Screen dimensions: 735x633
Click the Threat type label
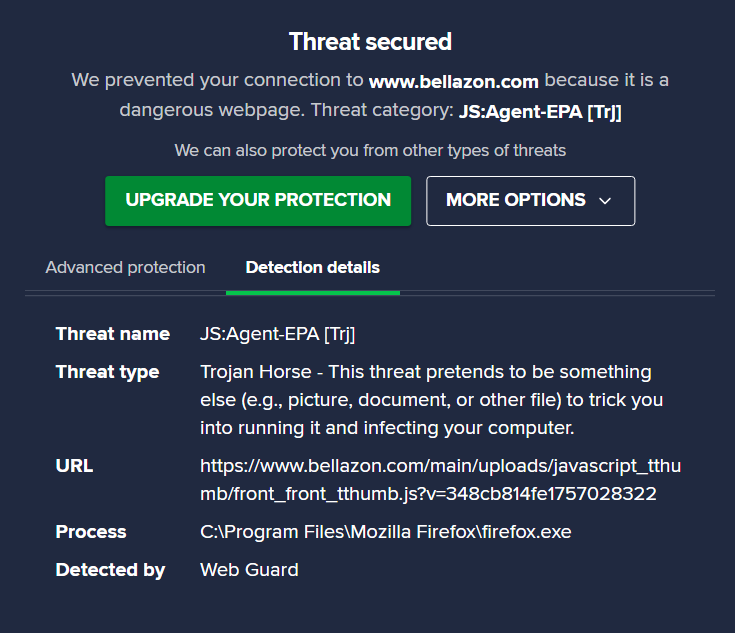tap(107, 372)
